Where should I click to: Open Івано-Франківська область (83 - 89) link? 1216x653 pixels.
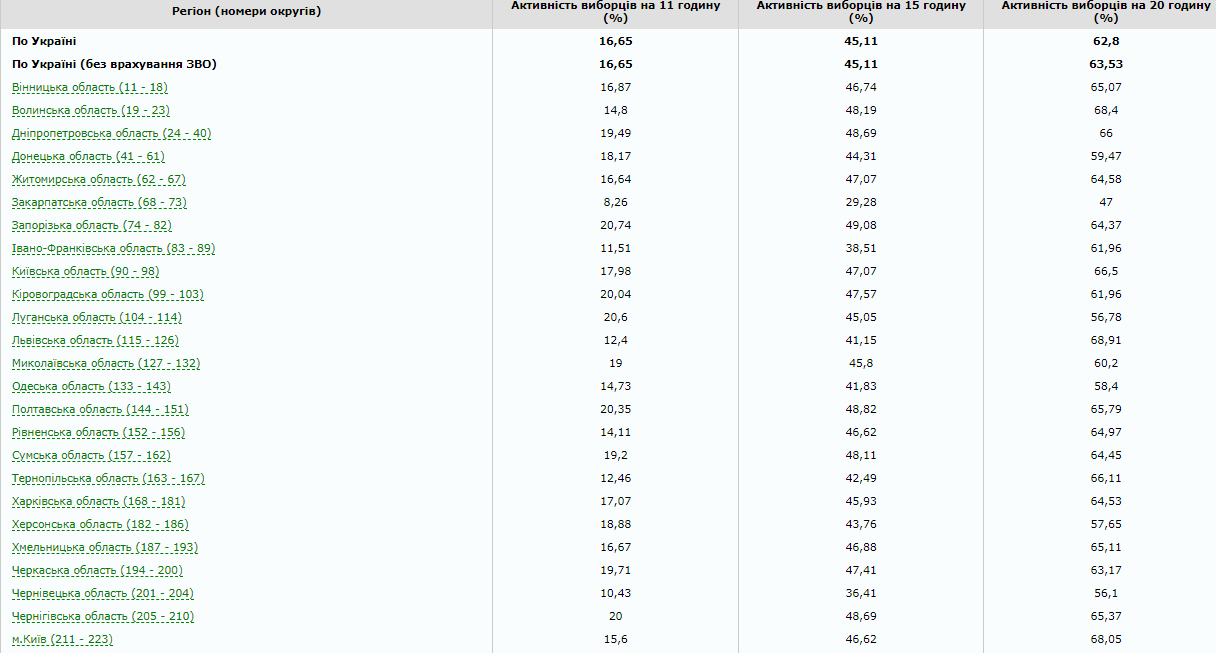pyautogui.click(x=114, y=248)
